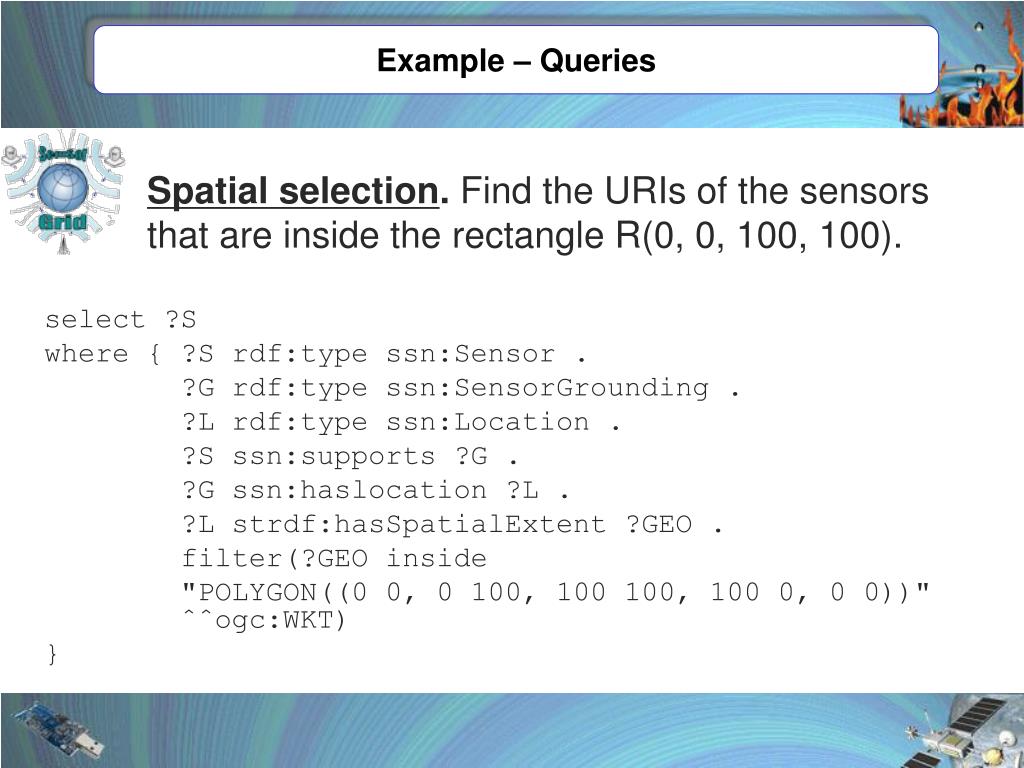Click the ssn:SensorGrounding term
The image size is (1024, 768).
click(x=547, y=388)
